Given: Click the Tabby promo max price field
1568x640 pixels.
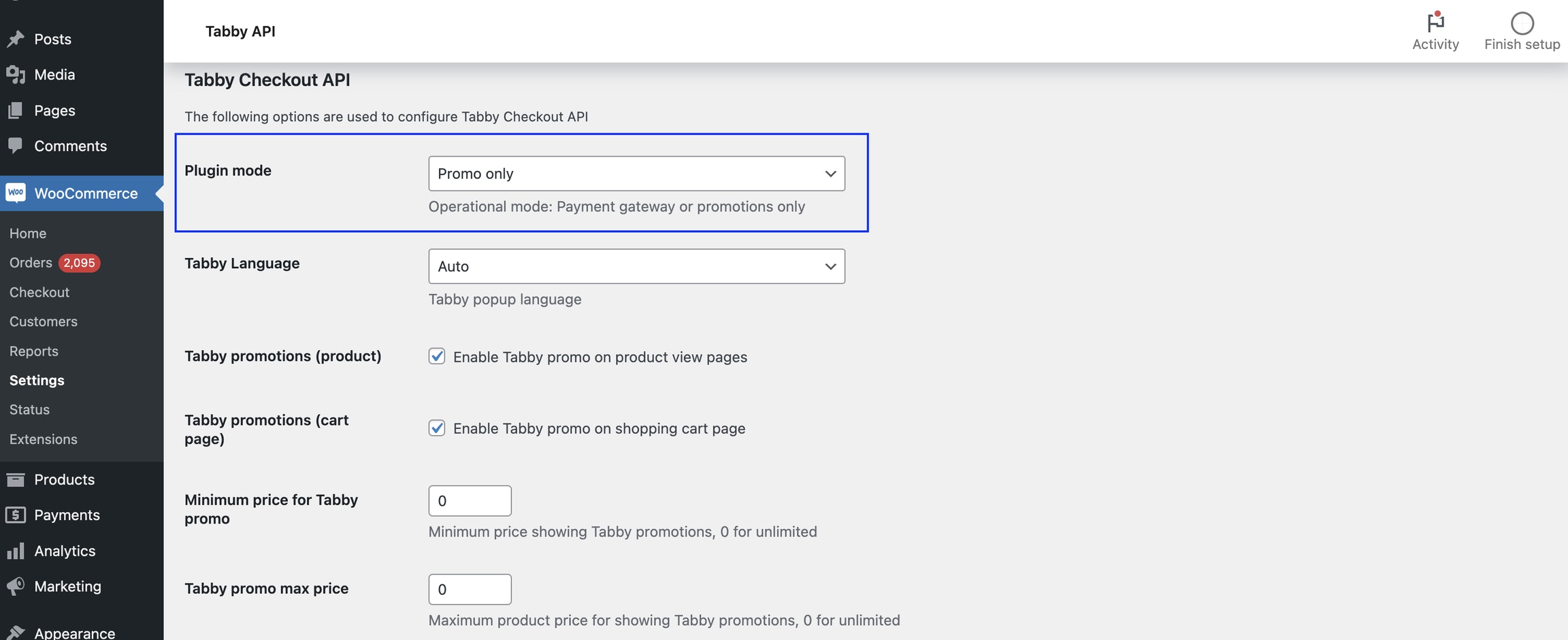Looking at the screenshot, I should pyautogui.click(x=470, y=589).
